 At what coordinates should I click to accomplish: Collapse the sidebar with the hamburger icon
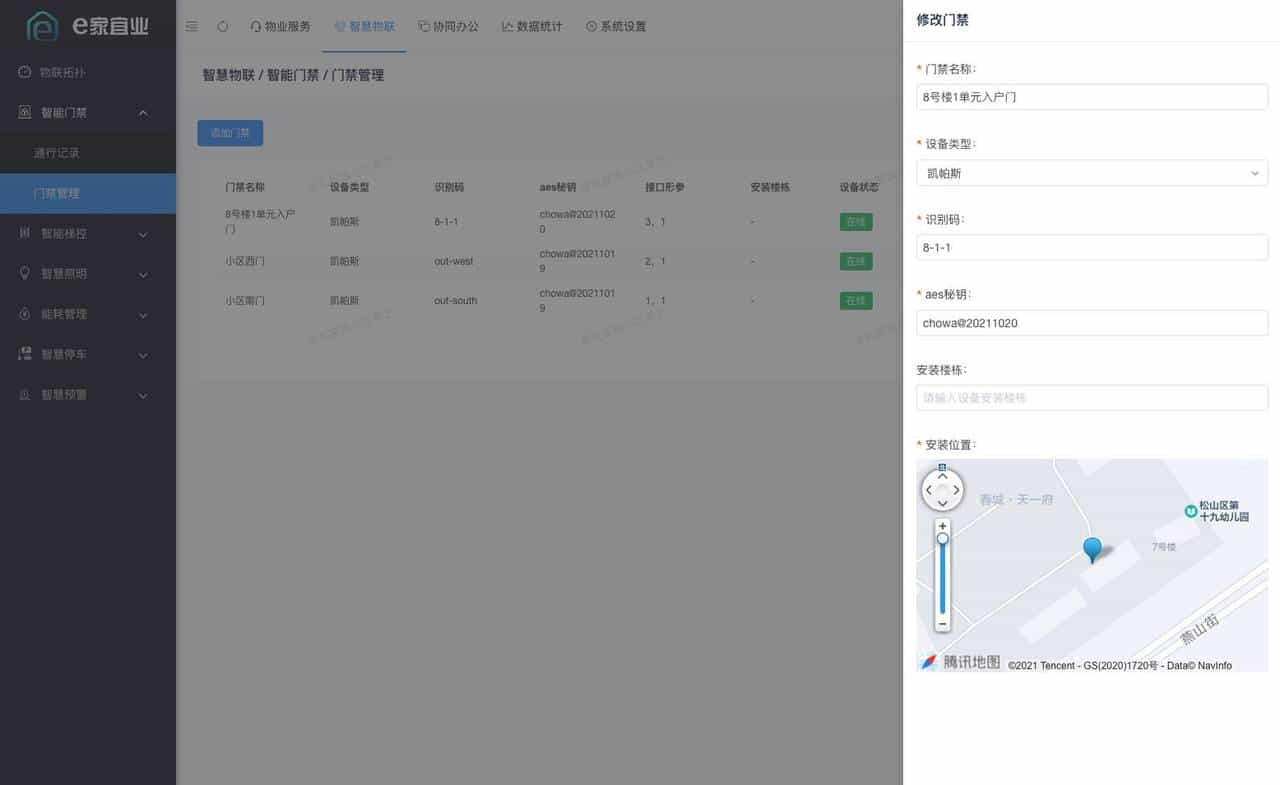point(191,27)
